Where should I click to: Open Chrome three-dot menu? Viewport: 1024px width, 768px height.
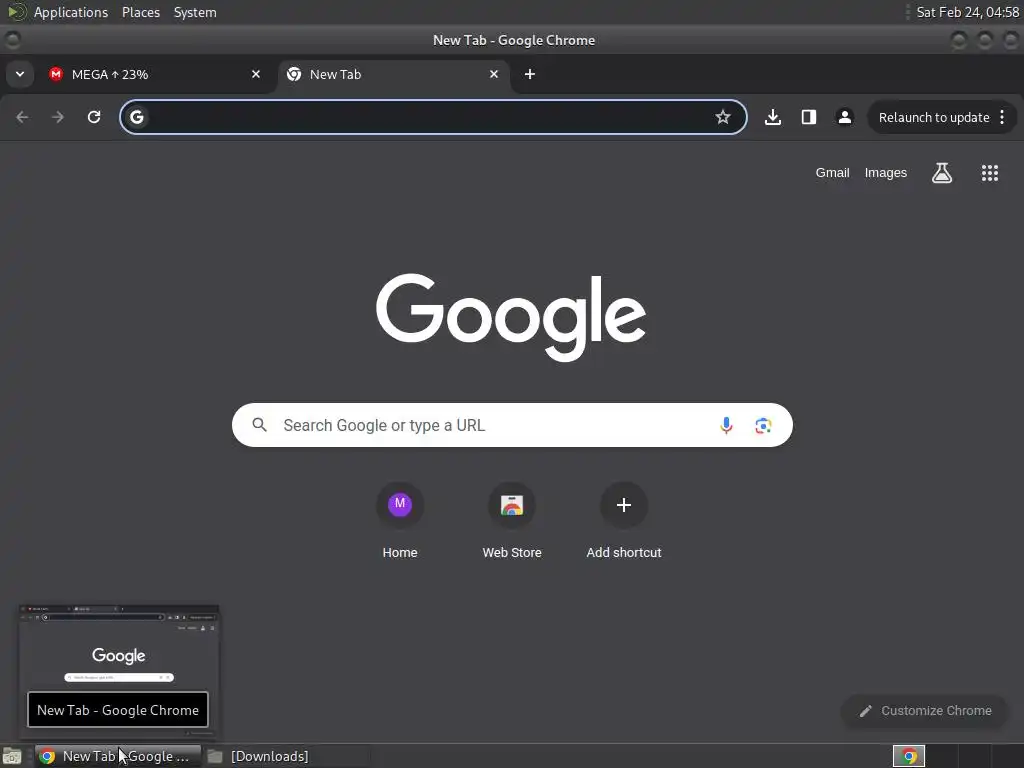click(1002, 118)
